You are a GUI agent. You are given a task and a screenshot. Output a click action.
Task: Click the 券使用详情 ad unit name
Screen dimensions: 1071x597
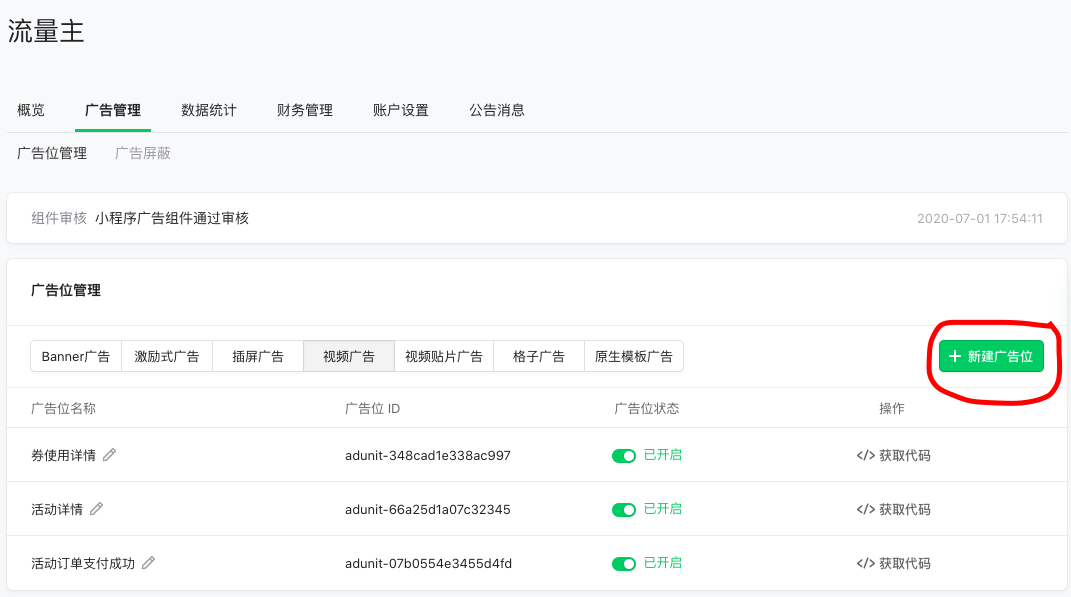point(64,456)
